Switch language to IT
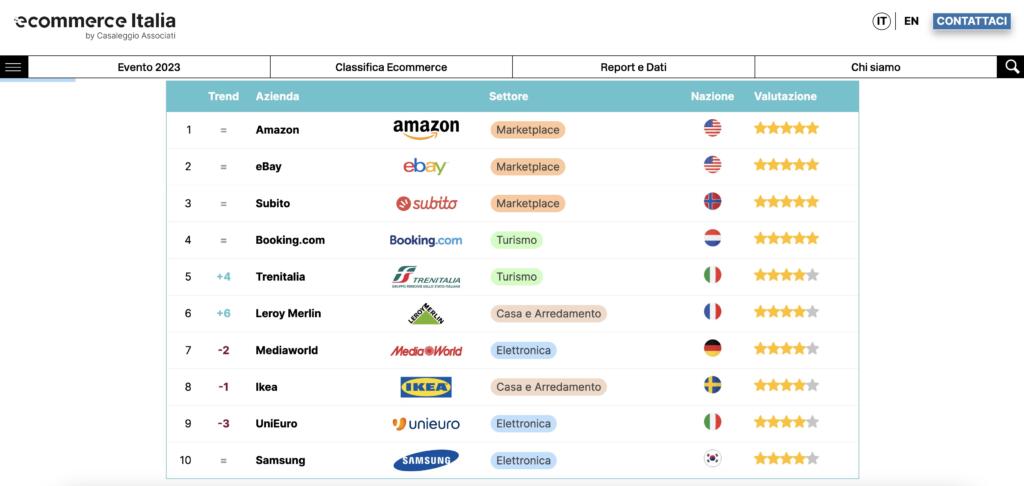The height and width of the screenshot is (486, 1024). pyautogui.click(x=882, y=21)
